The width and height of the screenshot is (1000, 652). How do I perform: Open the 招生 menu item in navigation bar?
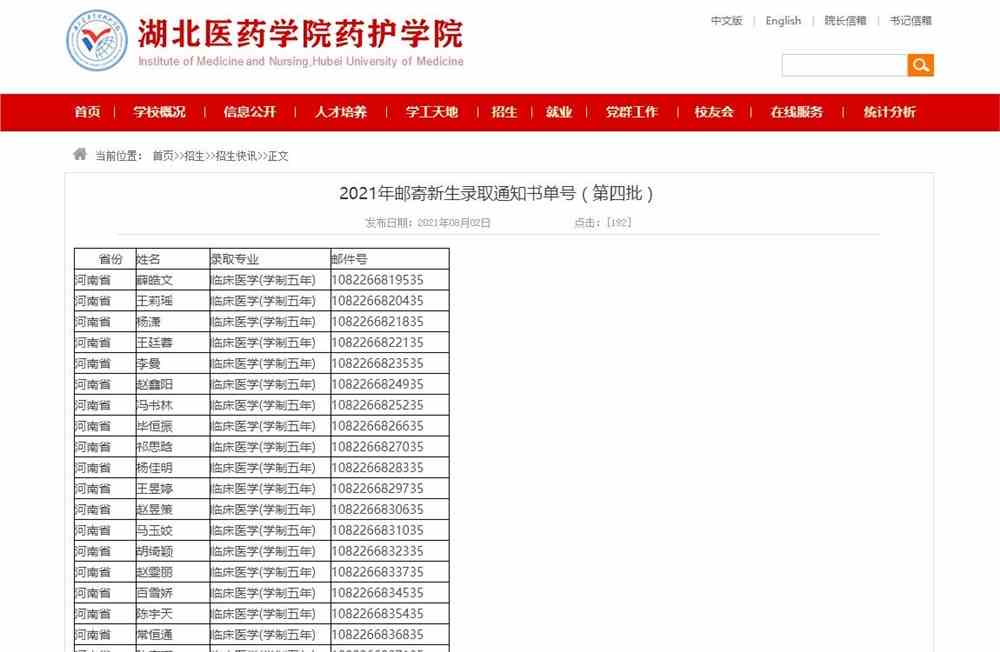pyautogui.click(x=504, y=112)
